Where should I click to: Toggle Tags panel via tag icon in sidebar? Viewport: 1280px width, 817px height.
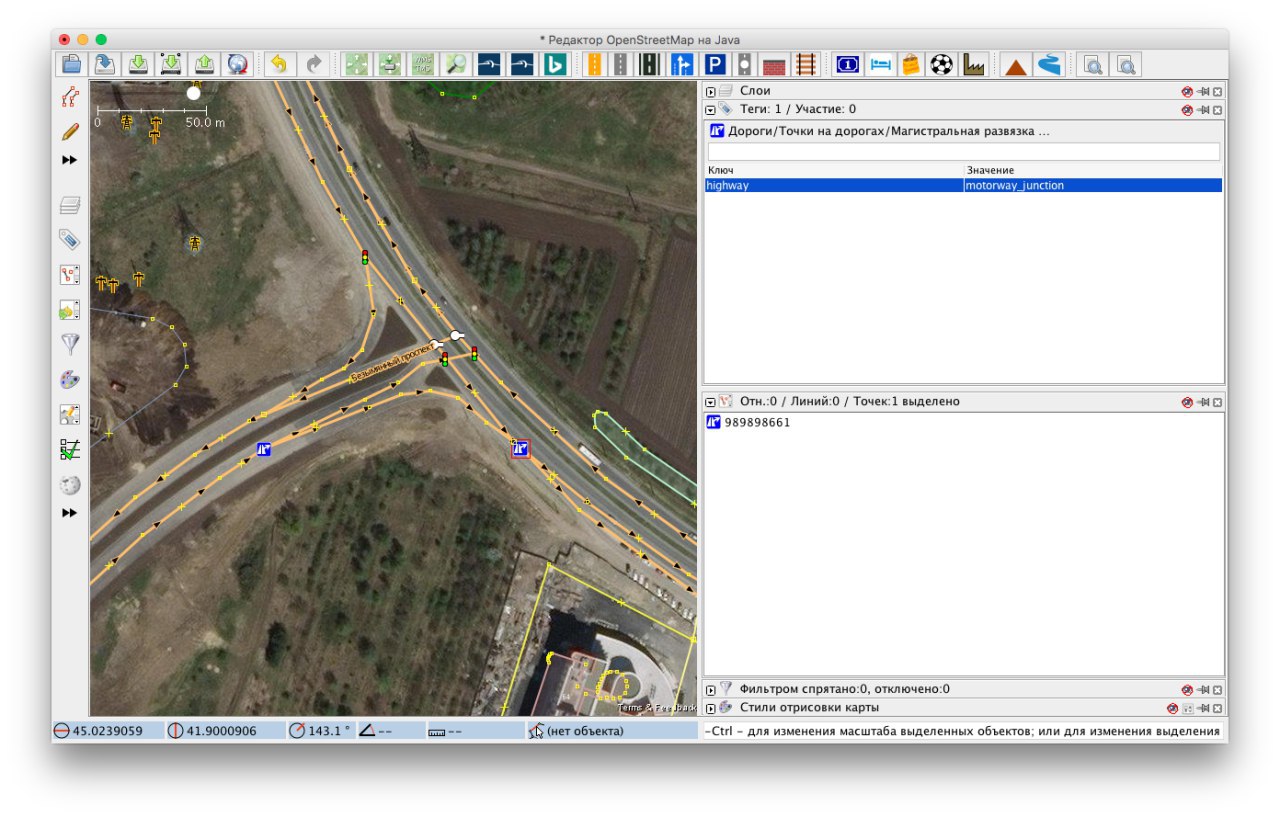(70, 240)
